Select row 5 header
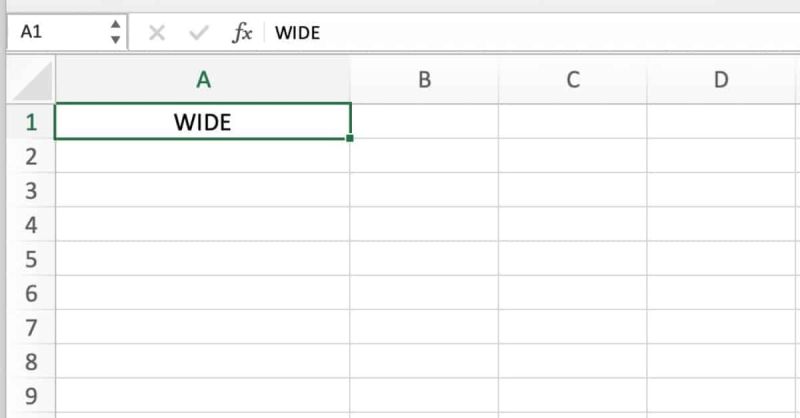Screen dimensions: 800x418 click(31, 259)
